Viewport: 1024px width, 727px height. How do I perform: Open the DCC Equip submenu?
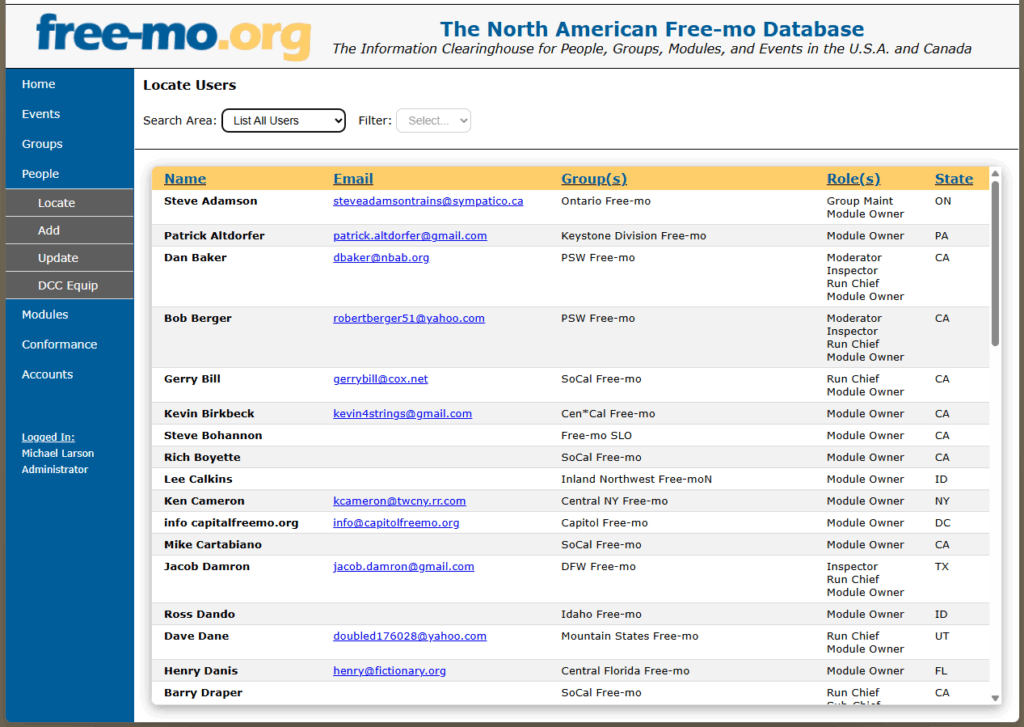click(68, 285)
